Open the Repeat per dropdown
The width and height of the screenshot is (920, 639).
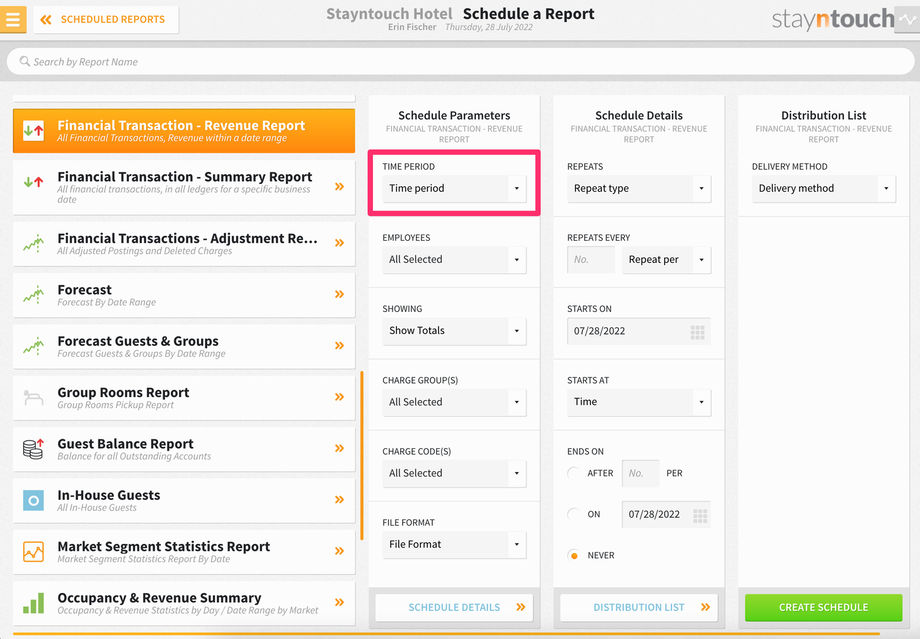click(667, 259)
